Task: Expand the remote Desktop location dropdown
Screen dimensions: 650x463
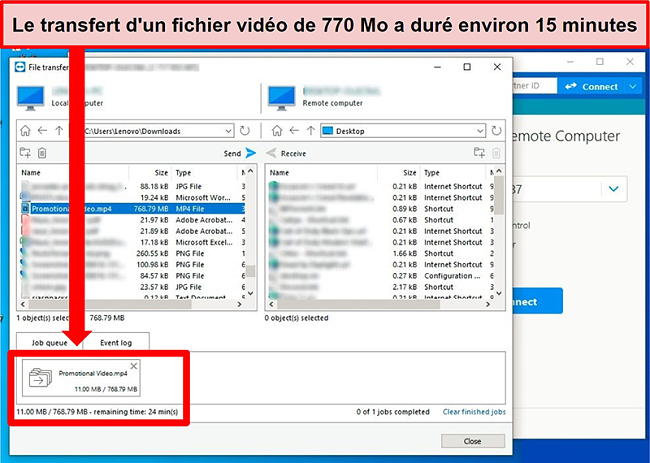Action: [x=480, y=131]
